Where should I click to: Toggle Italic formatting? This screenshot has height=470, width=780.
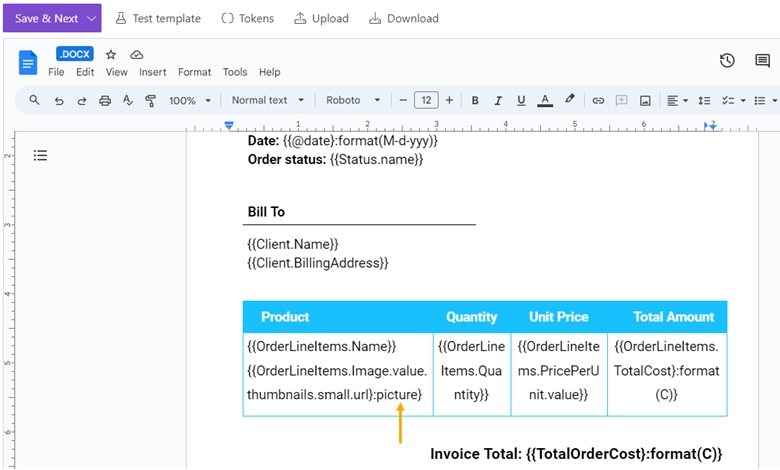click(498, 100)
